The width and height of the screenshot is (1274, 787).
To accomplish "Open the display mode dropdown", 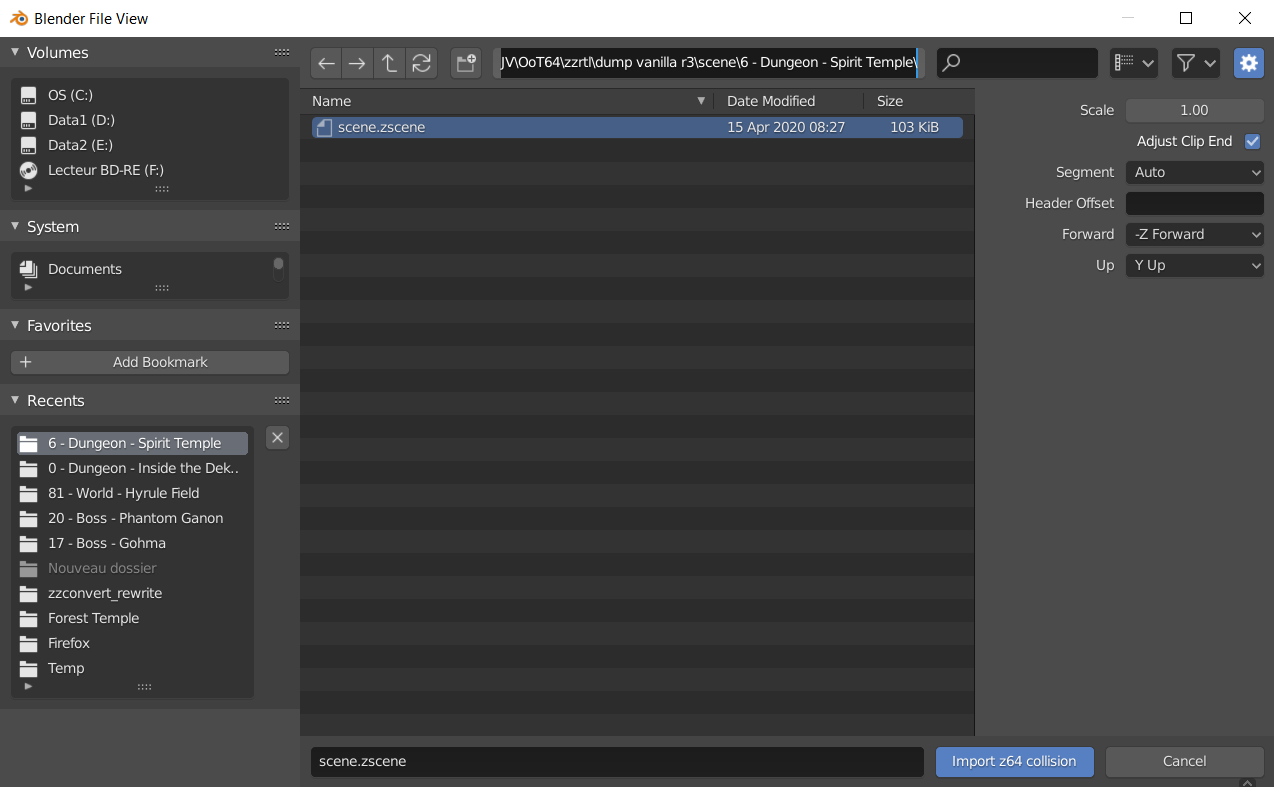I will pyautogui.click(x=1134, y=63).
